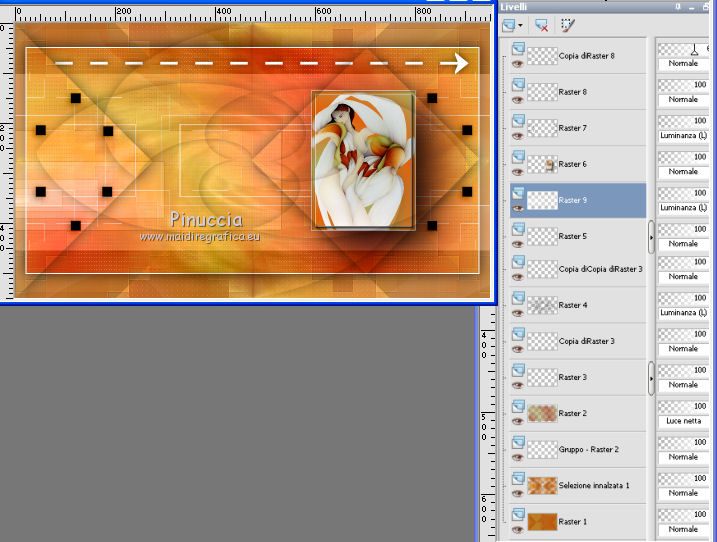Click layer type icon of Gruppo - Raster 2
The width and height of the screenshot is (717, 542).
pyautogui.click(x=518, y=442)
